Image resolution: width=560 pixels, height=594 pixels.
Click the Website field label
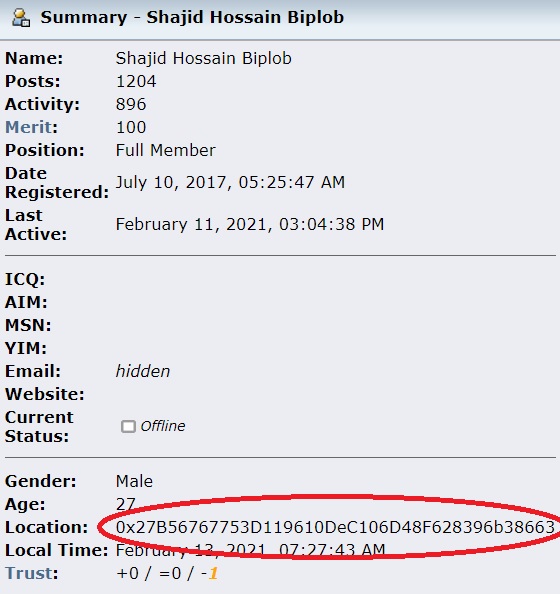point(45,394)
